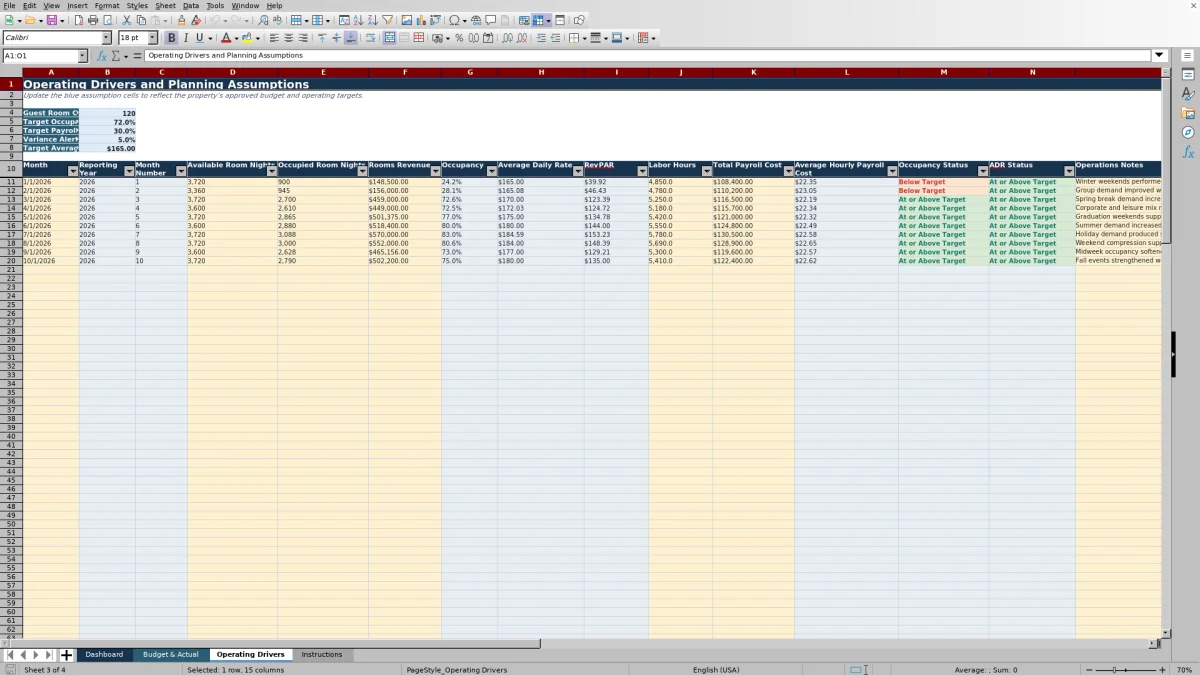Open the Format menu

107,5
